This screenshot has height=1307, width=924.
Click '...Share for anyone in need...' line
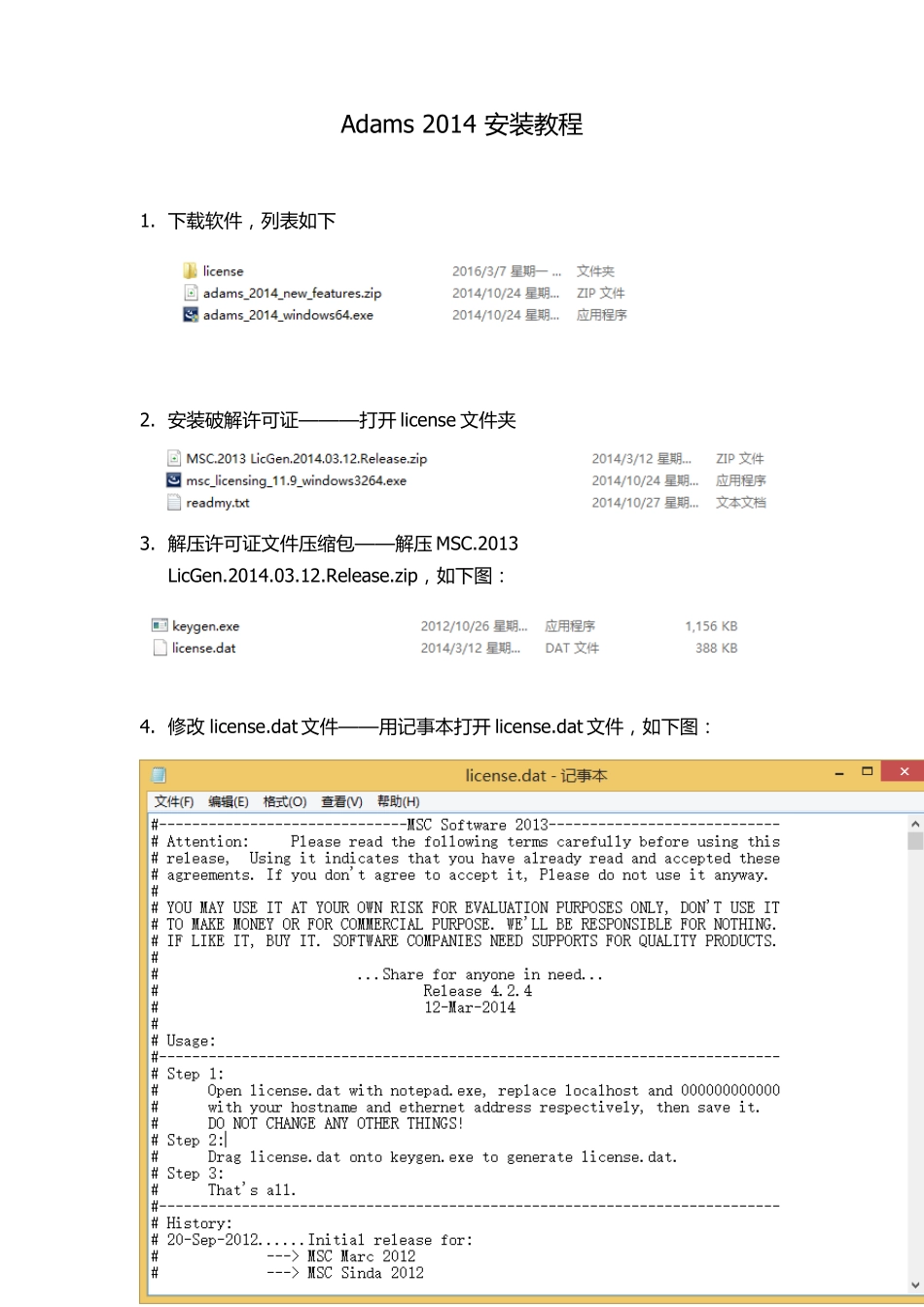(480, 974)
